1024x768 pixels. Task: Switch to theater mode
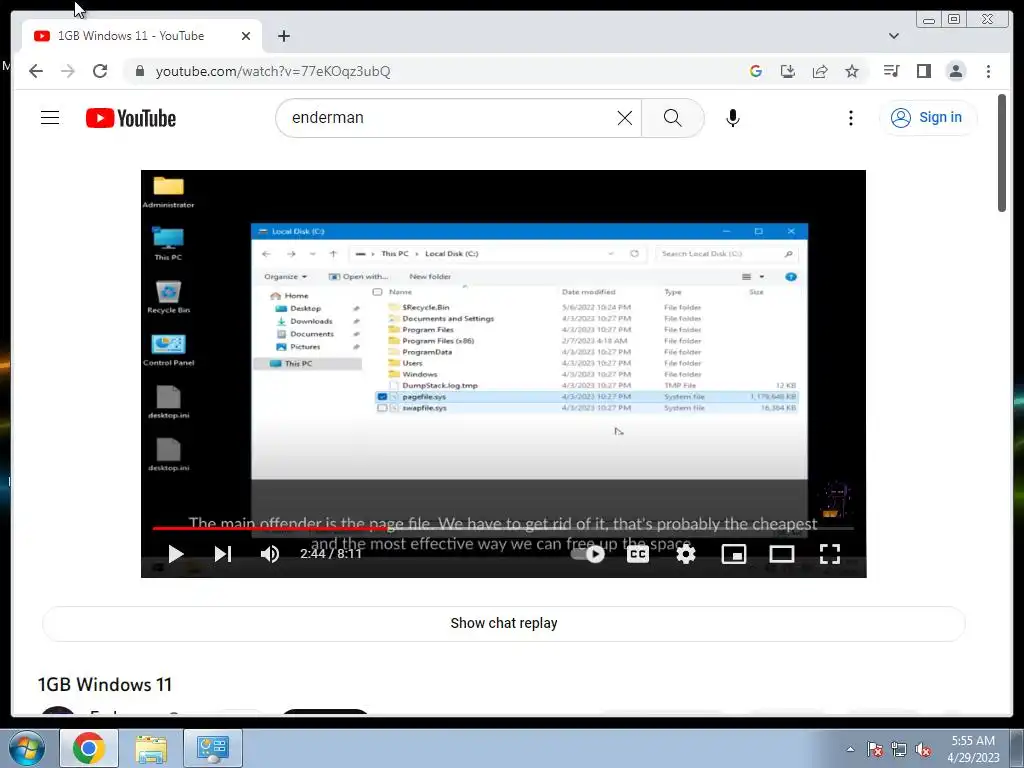coord(782,554)
